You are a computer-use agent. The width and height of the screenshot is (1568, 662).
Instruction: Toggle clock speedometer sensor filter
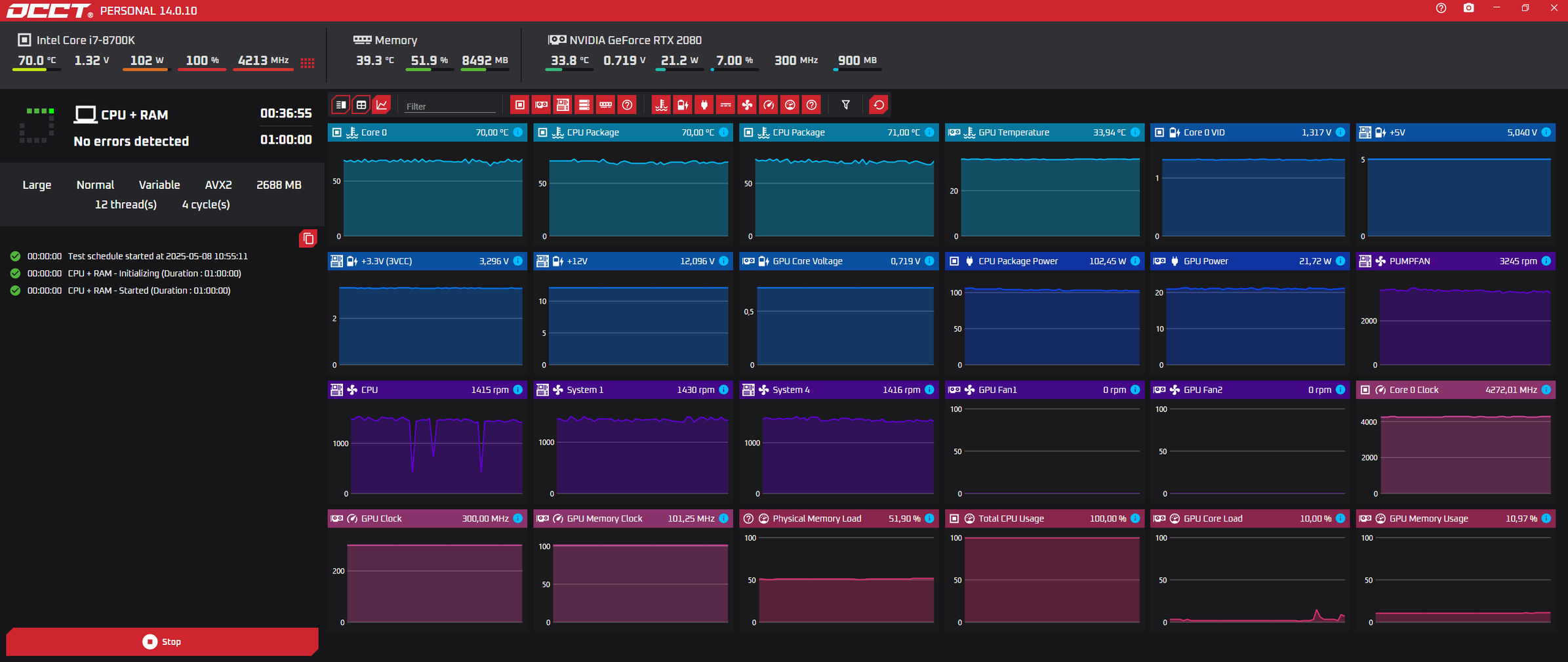(769, 105)
